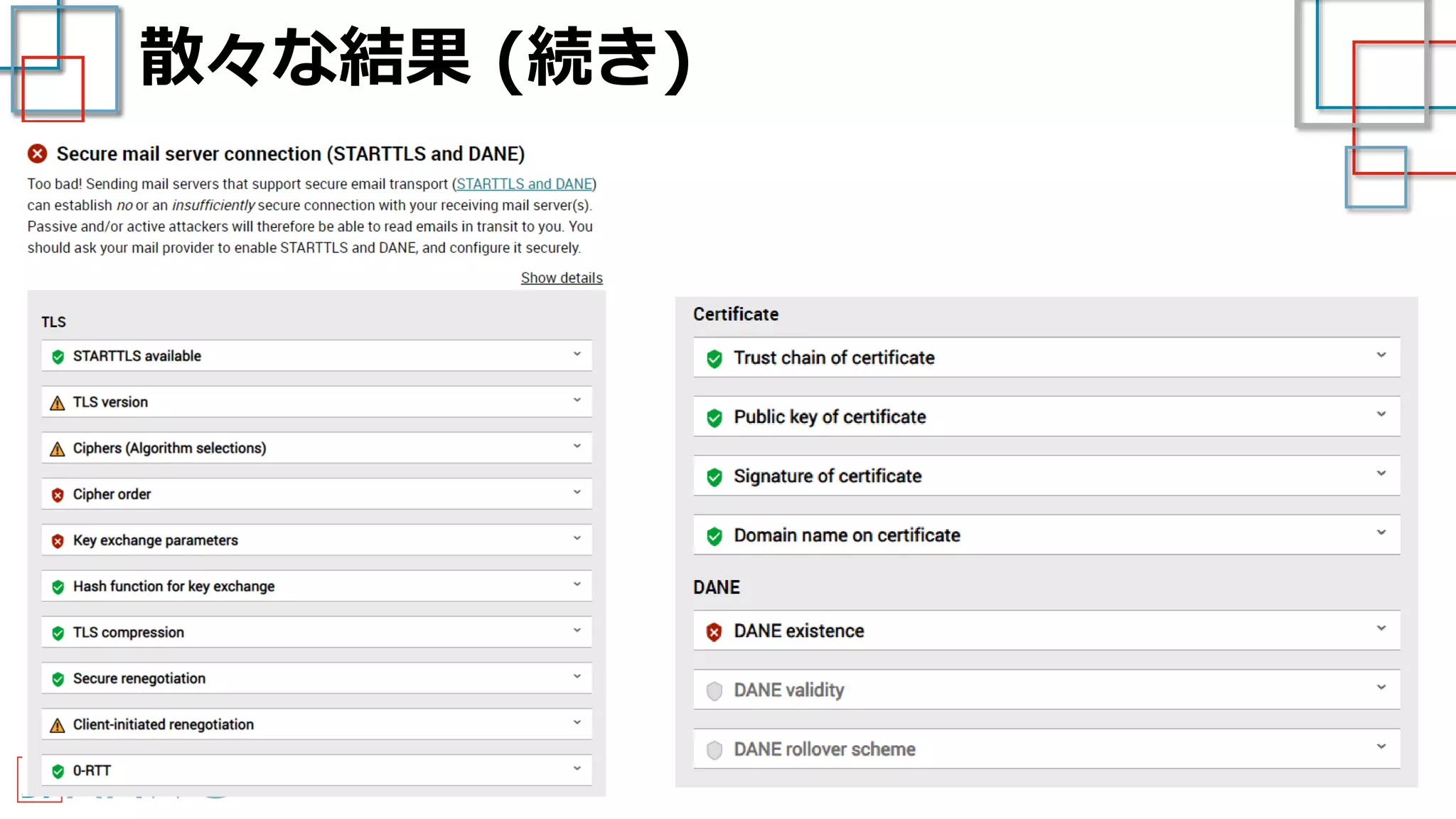
Task: Expand Secure renegotiation chevron
Action: click(577, 677)
